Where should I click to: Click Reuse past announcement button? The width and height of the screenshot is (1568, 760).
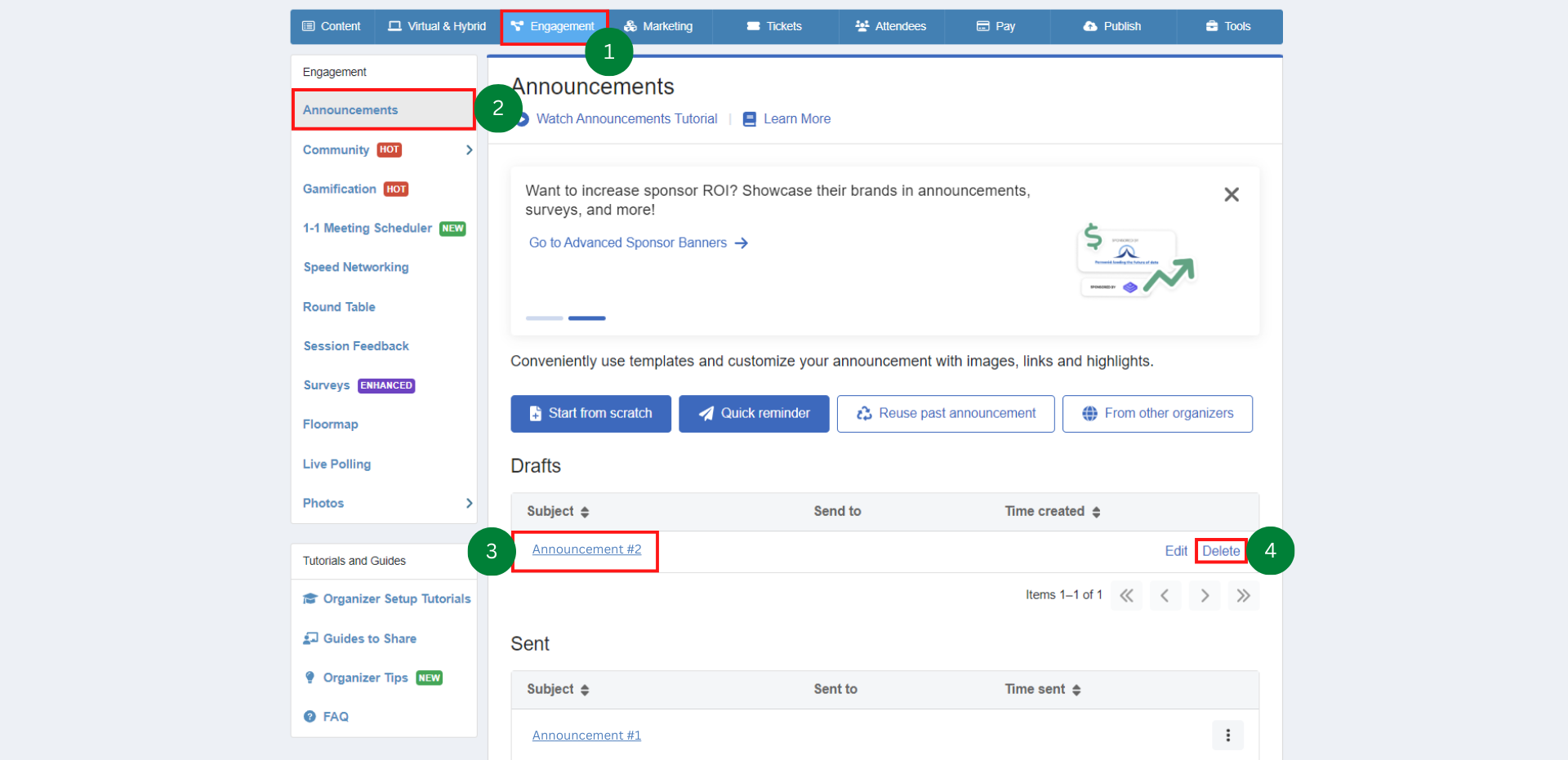point(946,414)
